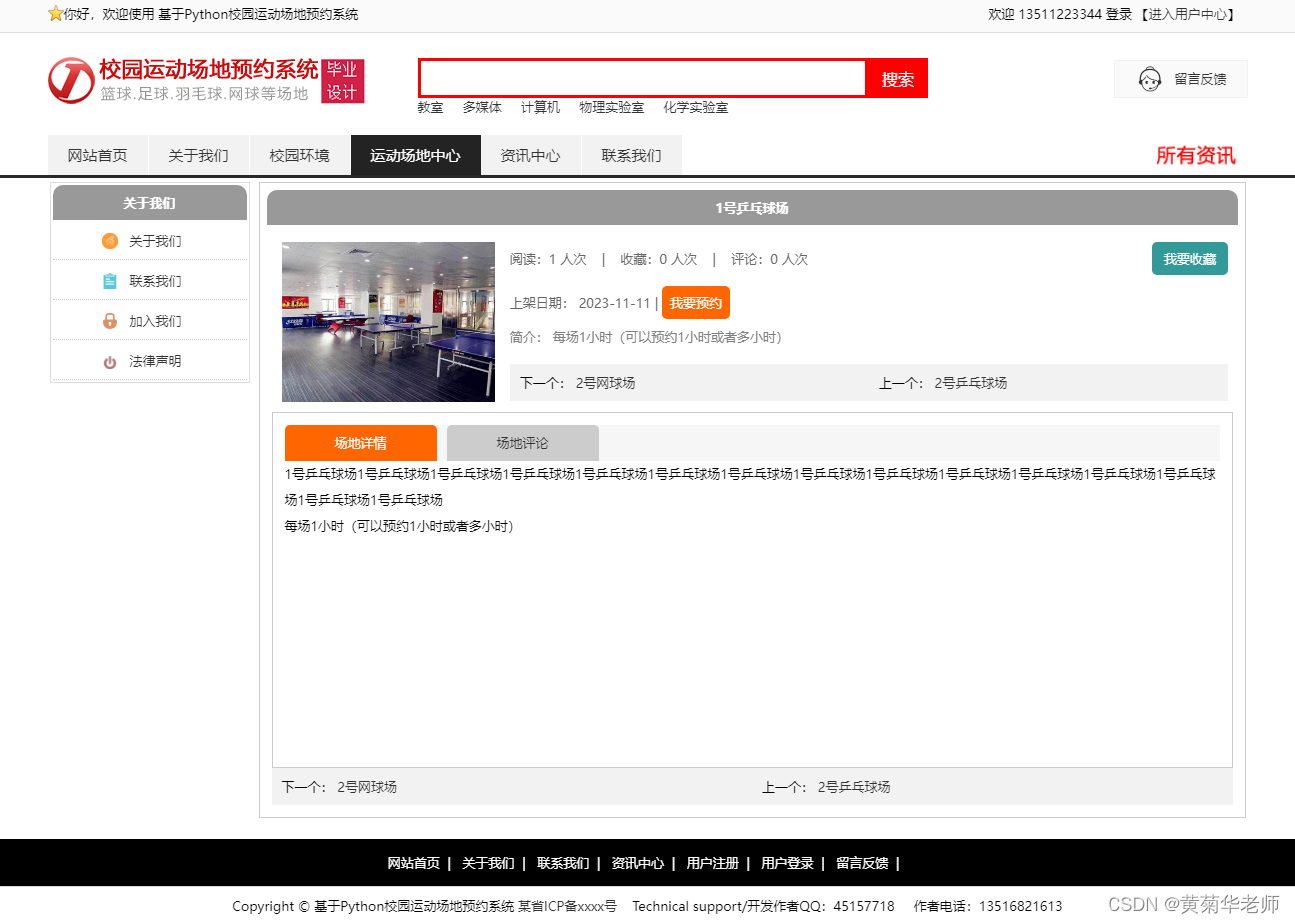The image size is (1295, 924).
Task: Click the lock icon beside 加入我们
Action: [x=110, y=321]
